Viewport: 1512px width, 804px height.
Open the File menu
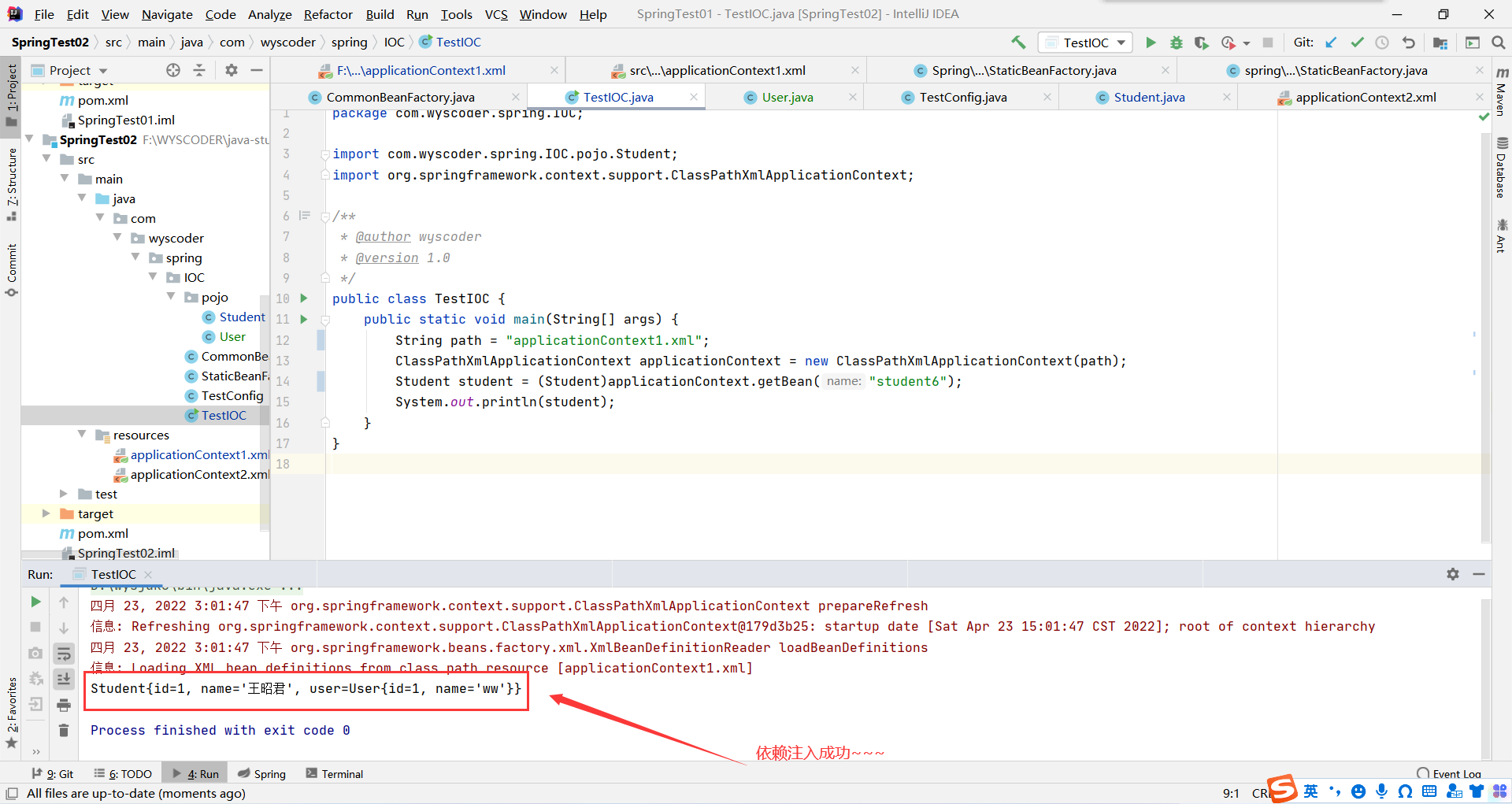point(44,14)
